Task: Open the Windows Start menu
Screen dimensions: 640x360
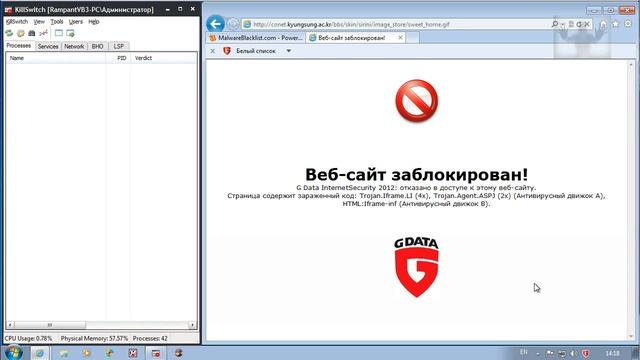Action: (13, 353)
